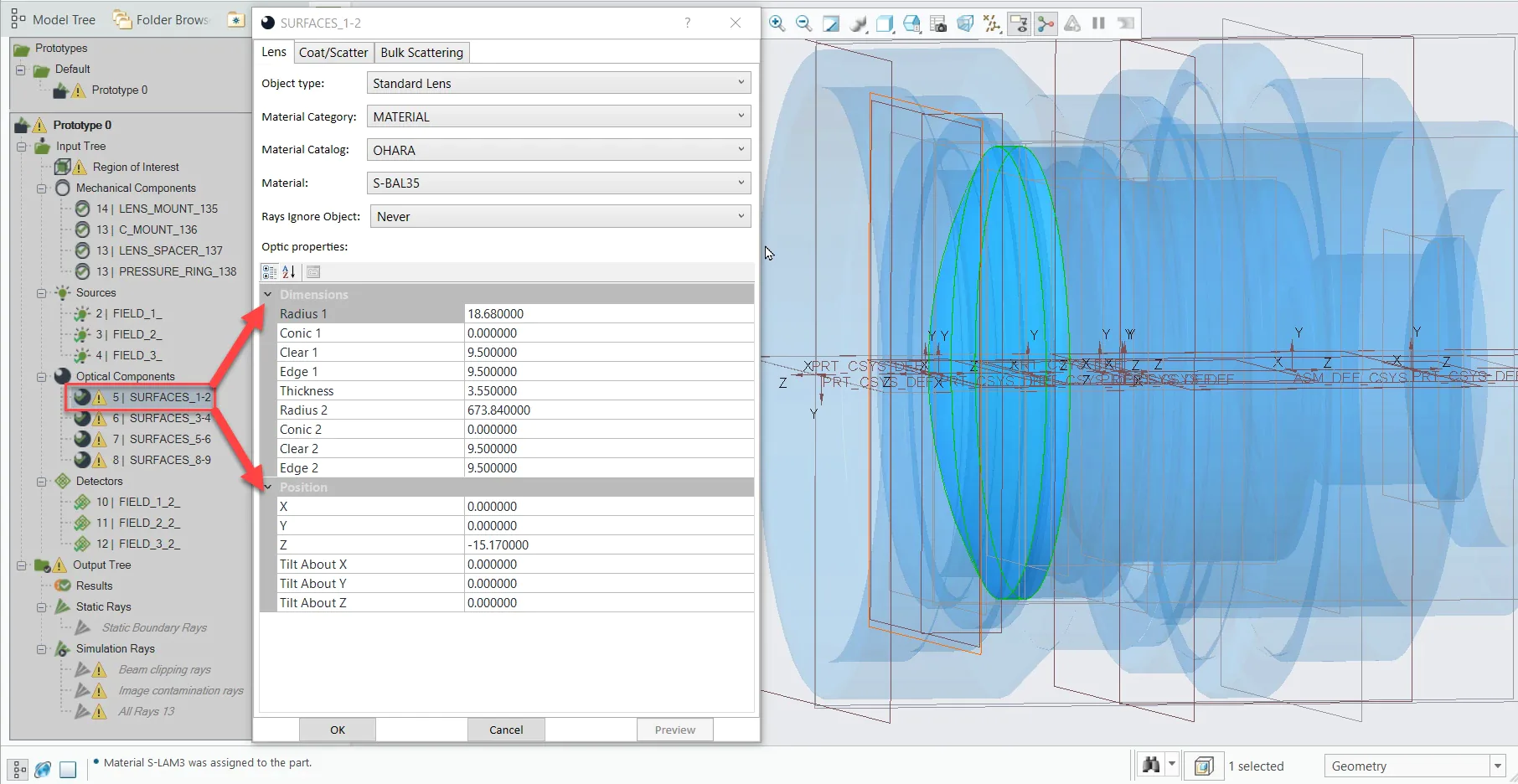Open datum display filters icon
This screenshot has width=1518, height=784.
pyautogui.click(x=992, y=23)
